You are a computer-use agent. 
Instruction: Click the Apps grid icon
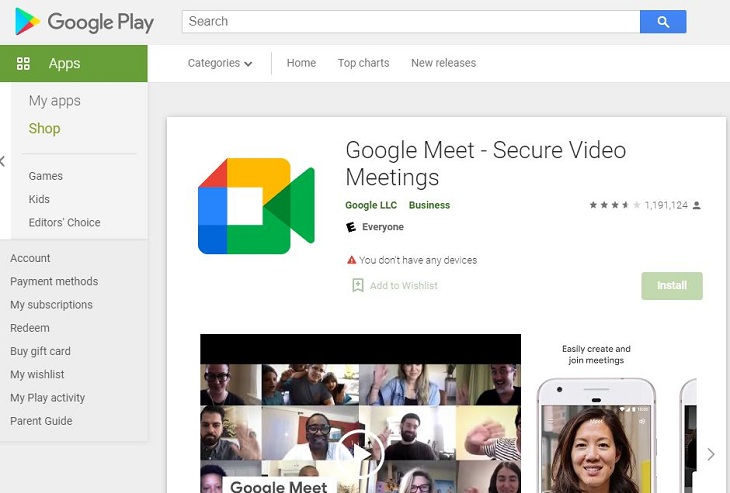pos(23,63)
